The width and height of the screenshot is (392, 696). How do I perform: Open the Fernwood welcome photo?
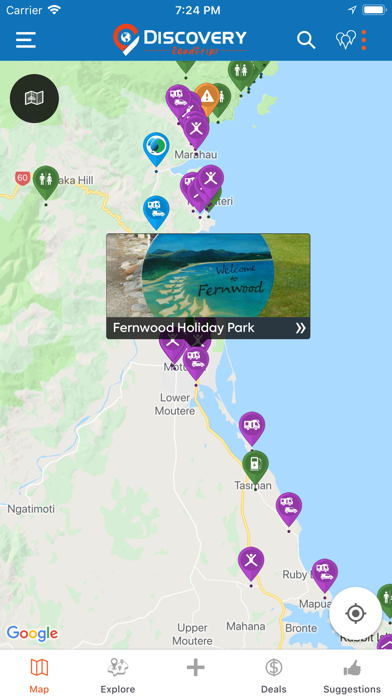point(208,276)
